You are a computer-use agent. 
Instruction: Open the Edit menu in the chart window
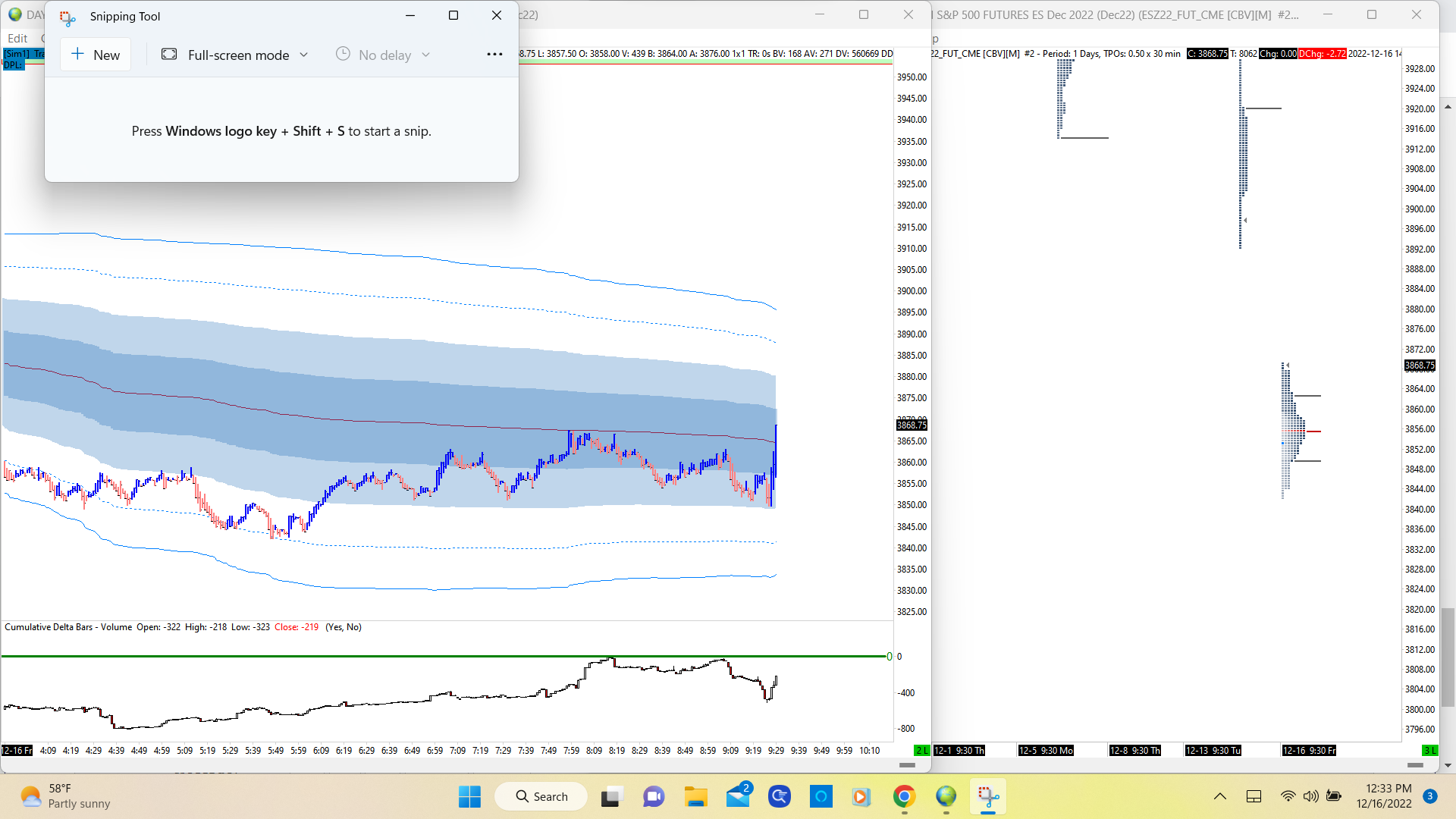pos(17,38)
